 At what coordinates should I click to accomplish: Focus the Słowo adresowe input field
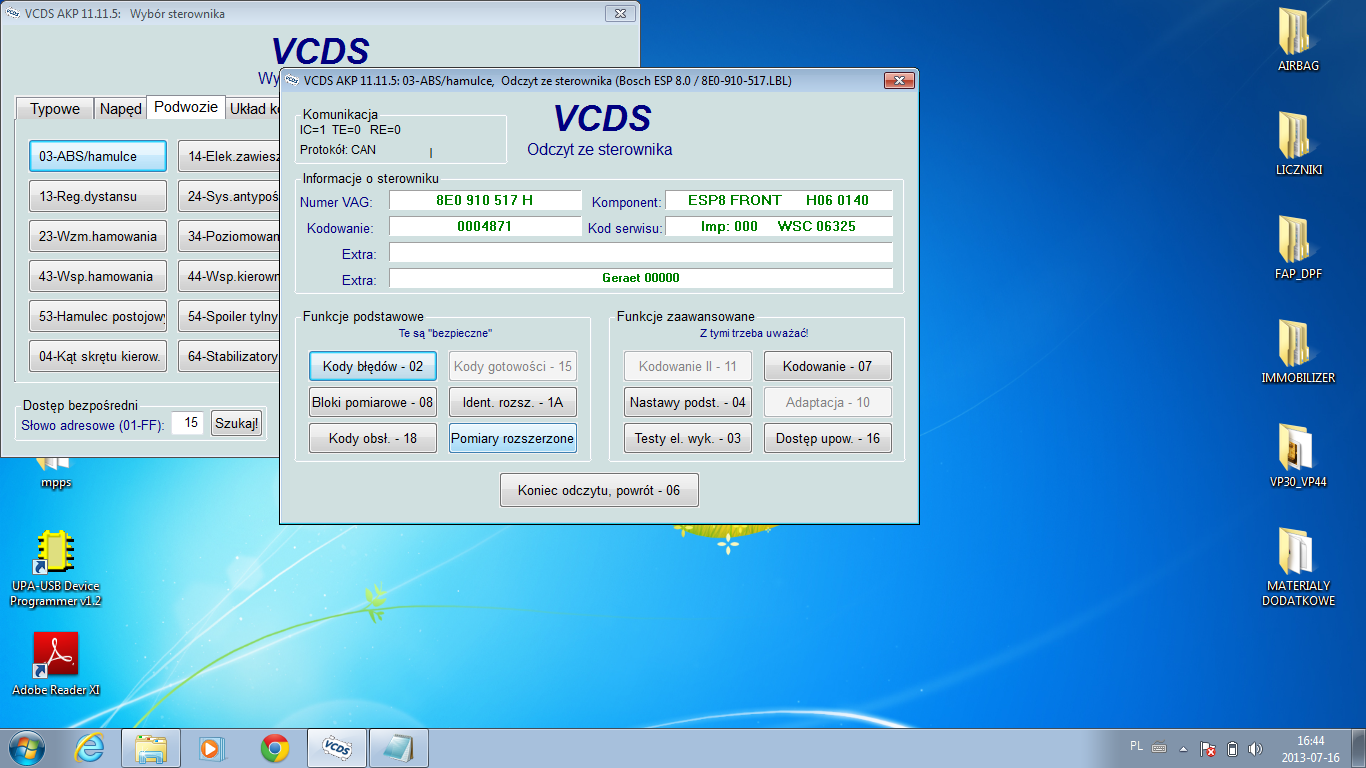tap(186, 424)
